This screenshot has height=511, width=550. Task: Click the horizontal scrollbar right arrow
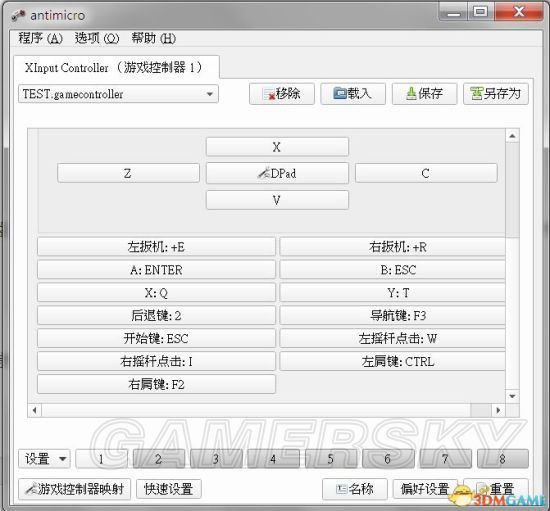498,410
